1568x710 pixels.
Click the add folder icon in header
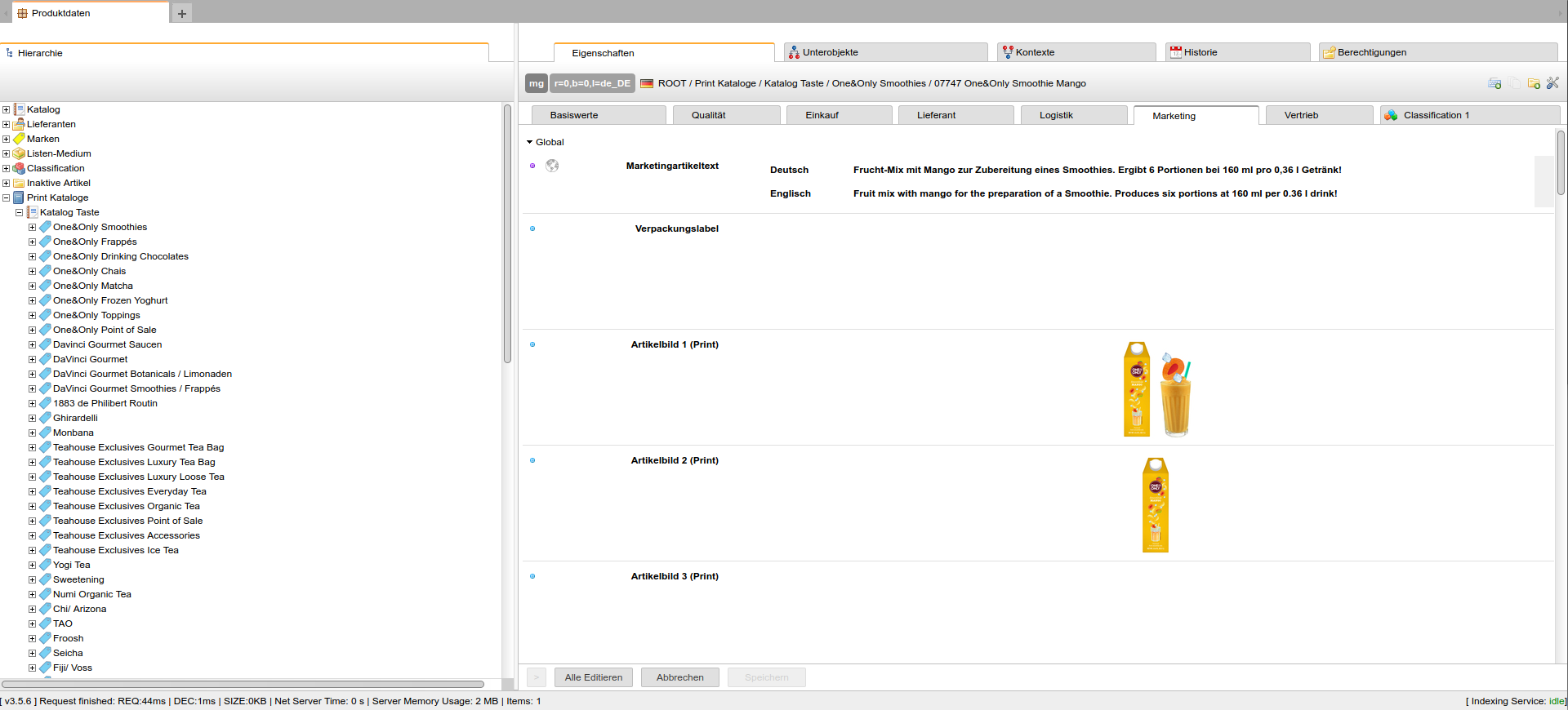[1534, 83]
